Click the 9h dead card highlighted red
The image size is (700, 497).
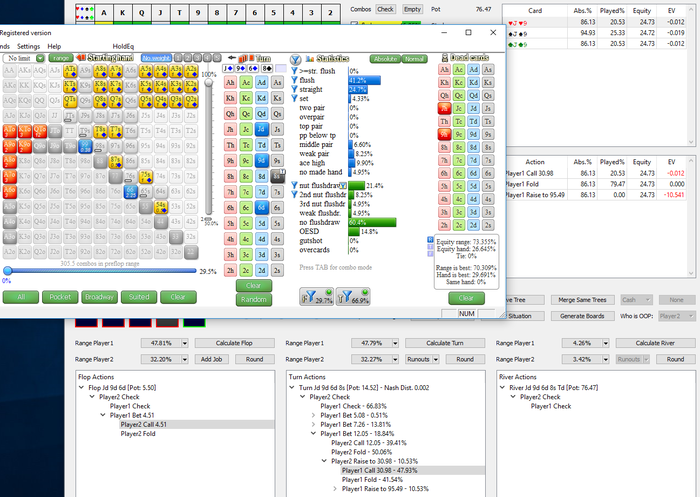[444, 134]
